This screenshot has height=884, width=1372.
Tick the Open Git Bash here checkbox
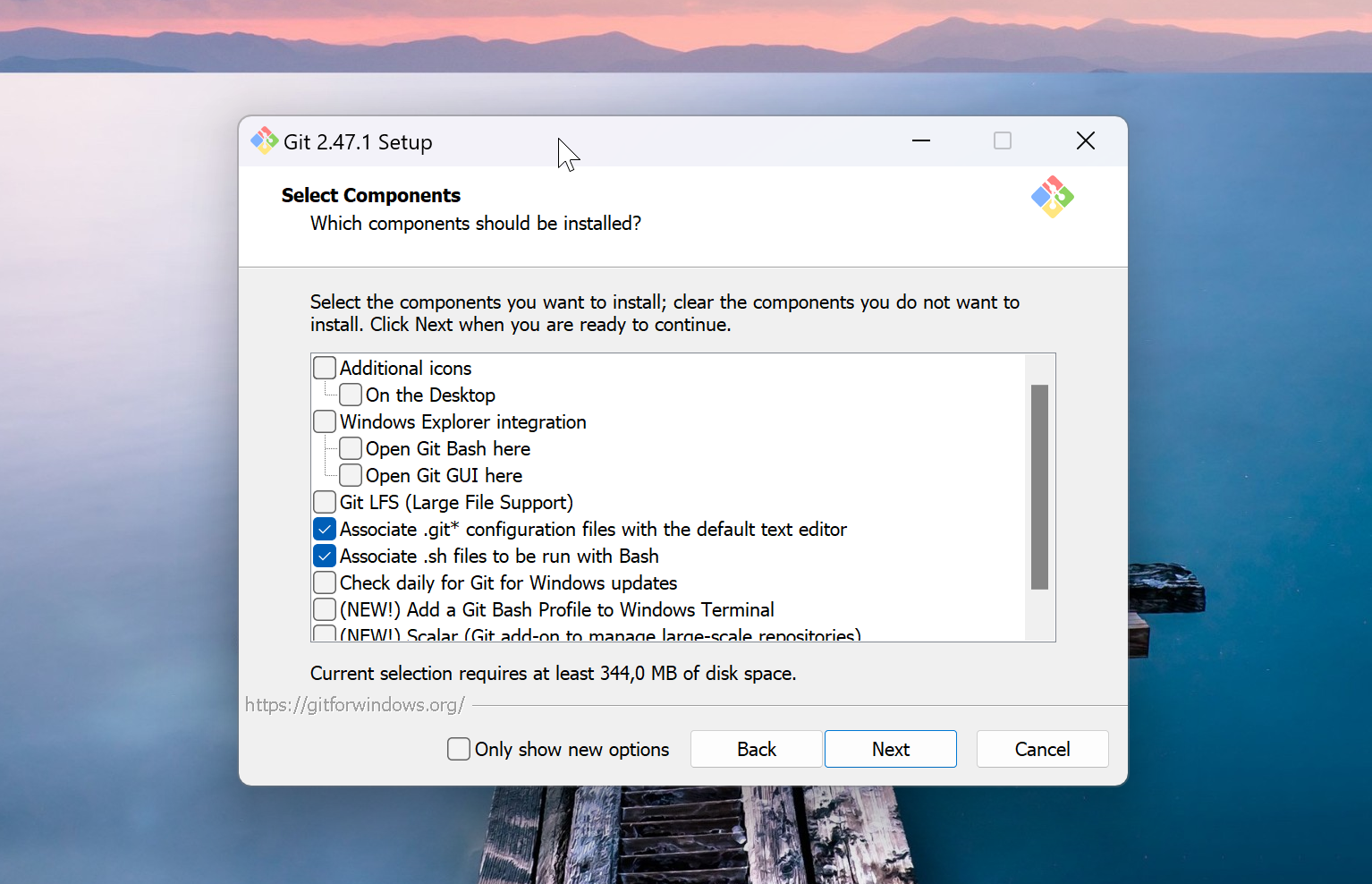tap(351, 448)
